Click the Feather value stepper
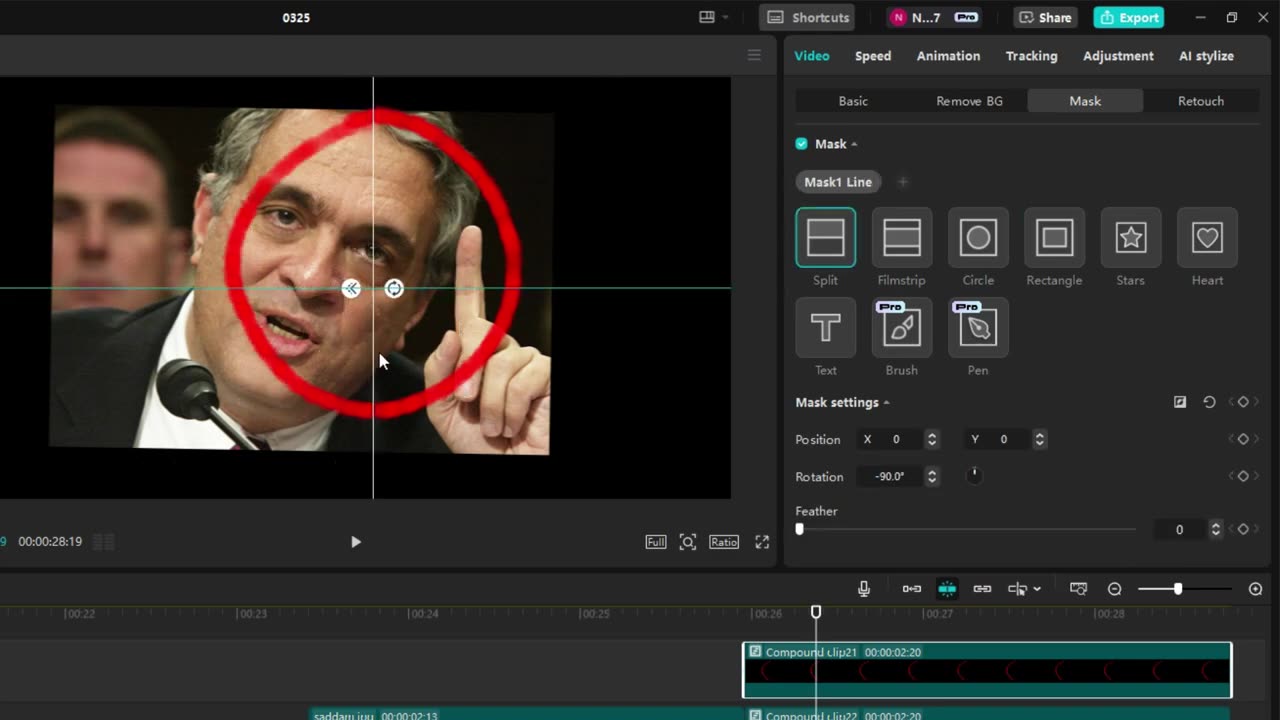This screenshot has width=1280, height=720. 1216,529
